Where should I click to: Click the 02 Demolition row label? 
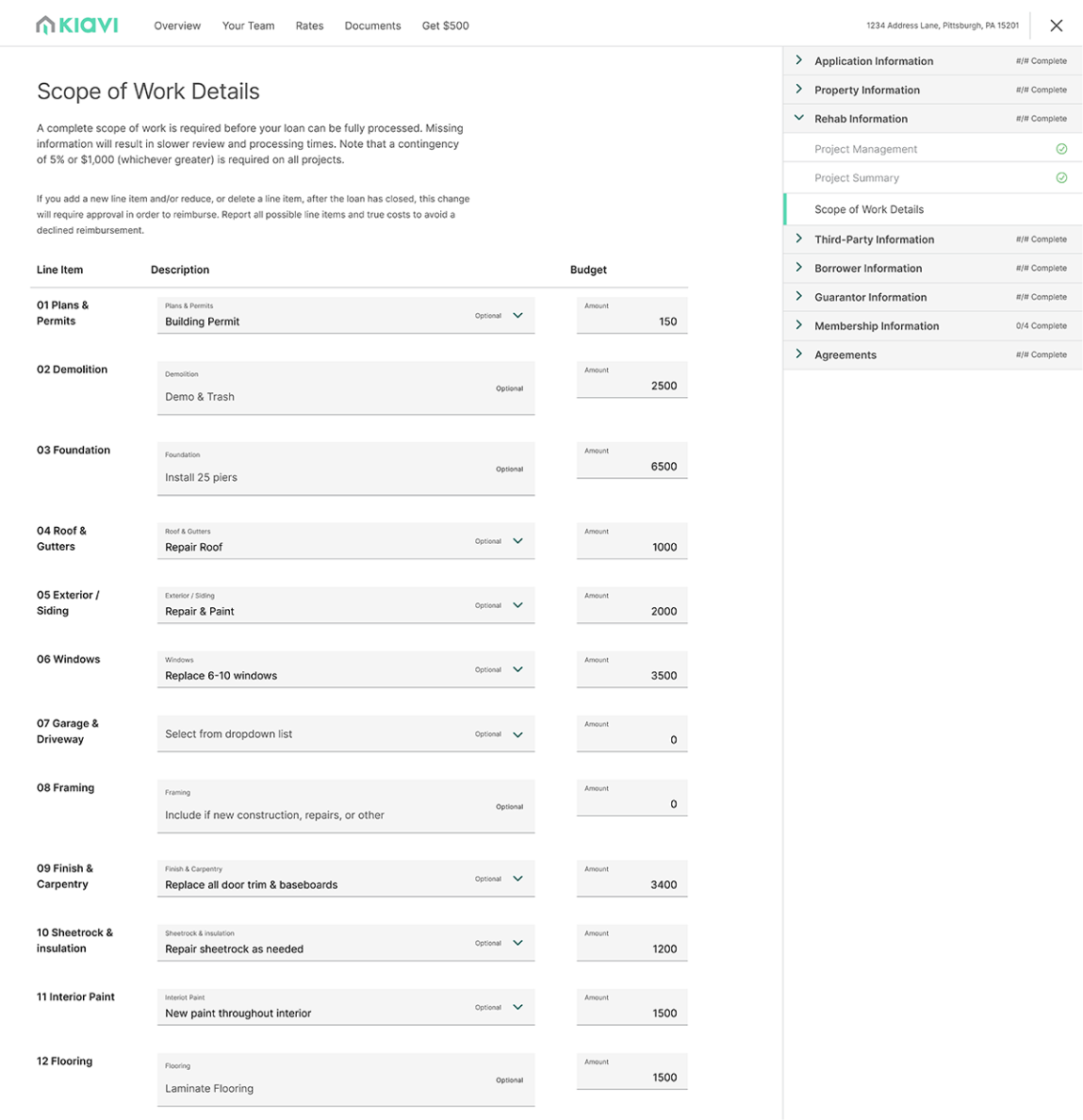click(72, 370)
